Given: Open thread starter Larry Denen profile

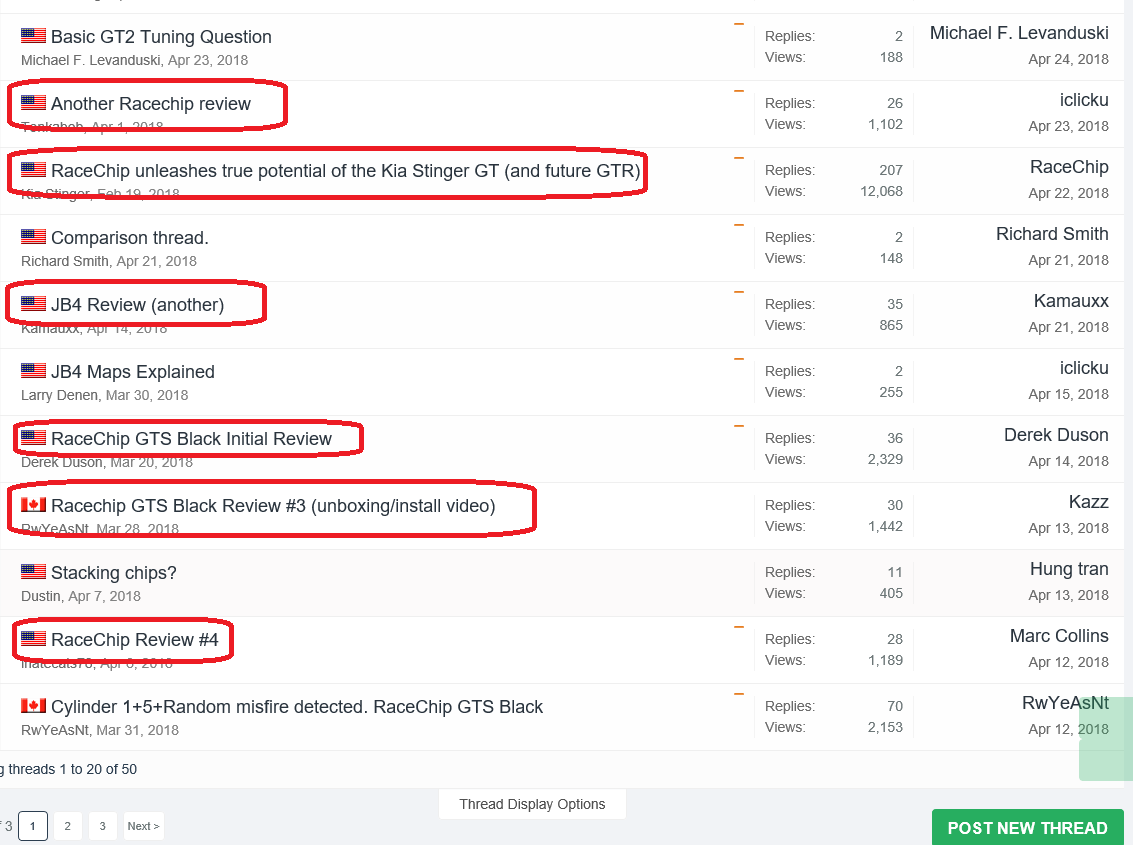Looking at the screenshot, I should [x=60, y=395].
